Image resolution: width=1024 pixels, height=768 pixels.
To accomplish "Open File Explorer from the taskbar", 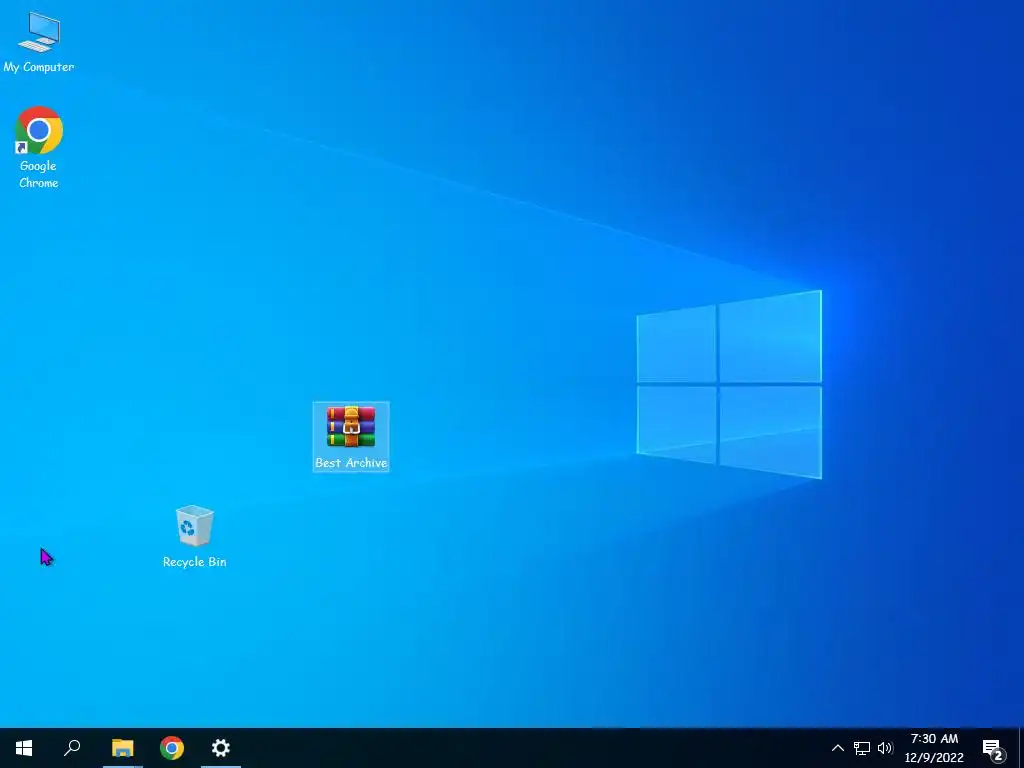I will 122,748.
